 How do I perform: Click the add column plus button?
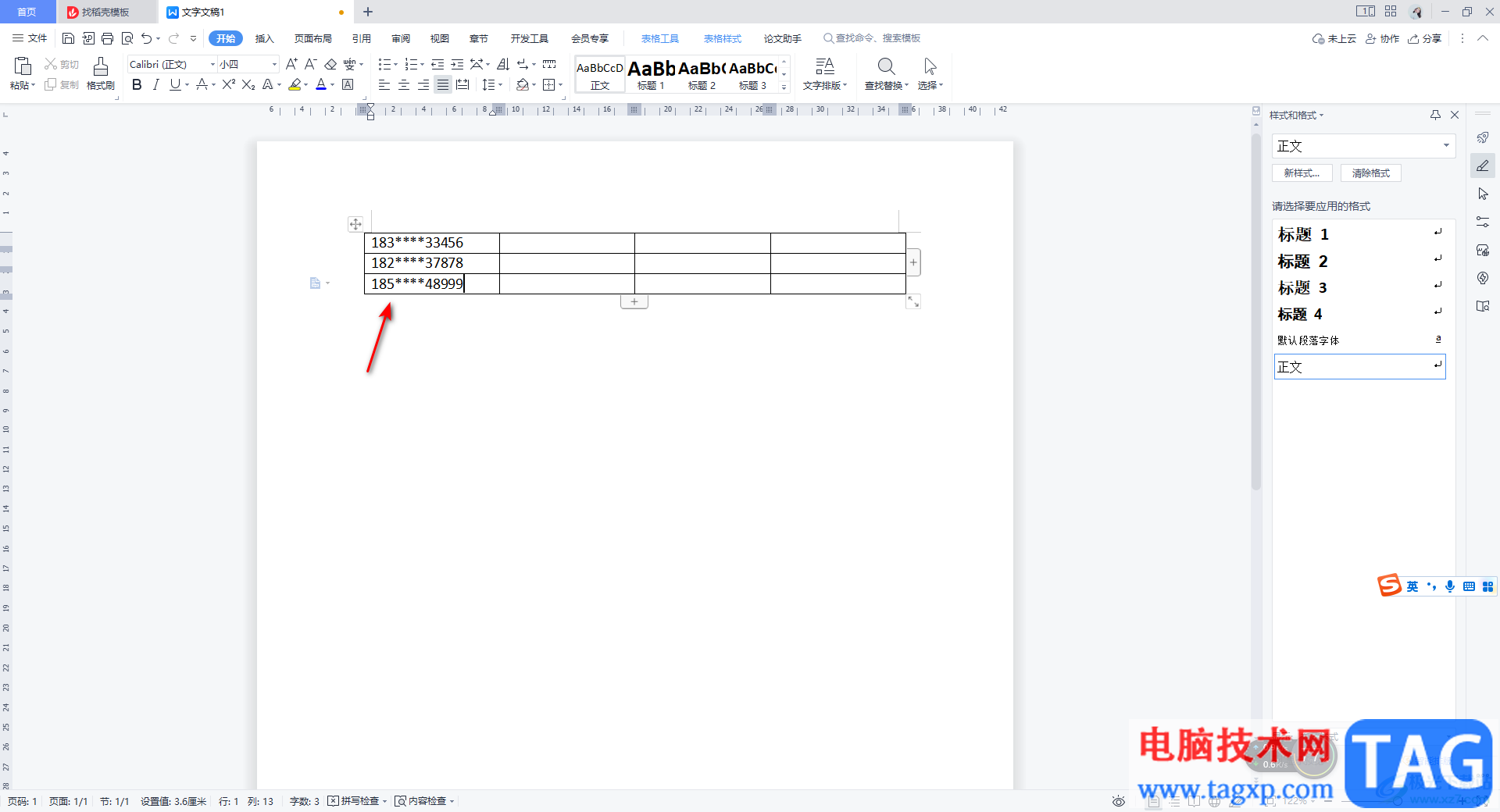tap(913, 262)
